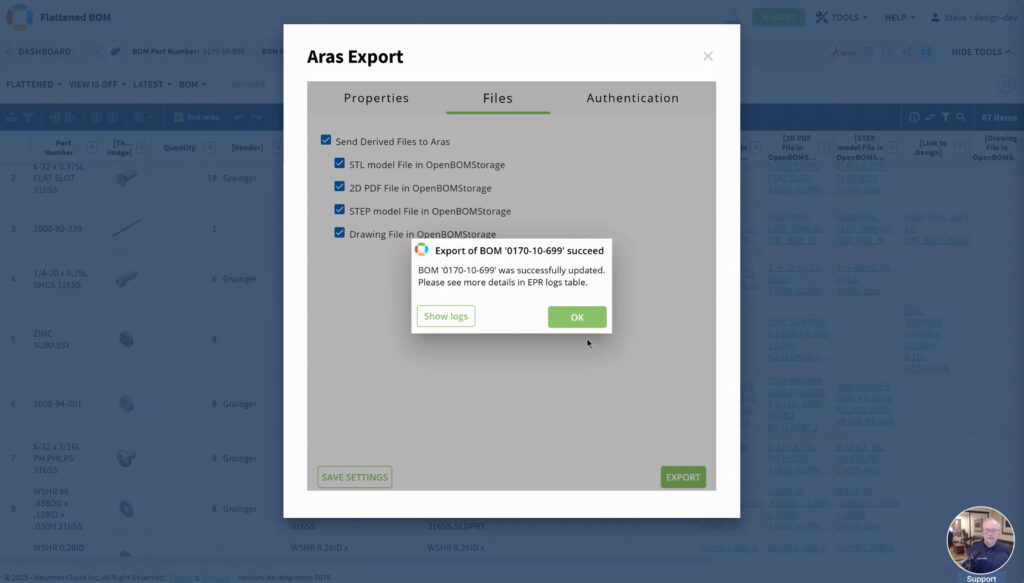Image resolution: width=1024 pixels, height=583 pixels.
Task: Uncheck 2D PDF File in OpenBOMStorage
Action: (x=340, y=187)
